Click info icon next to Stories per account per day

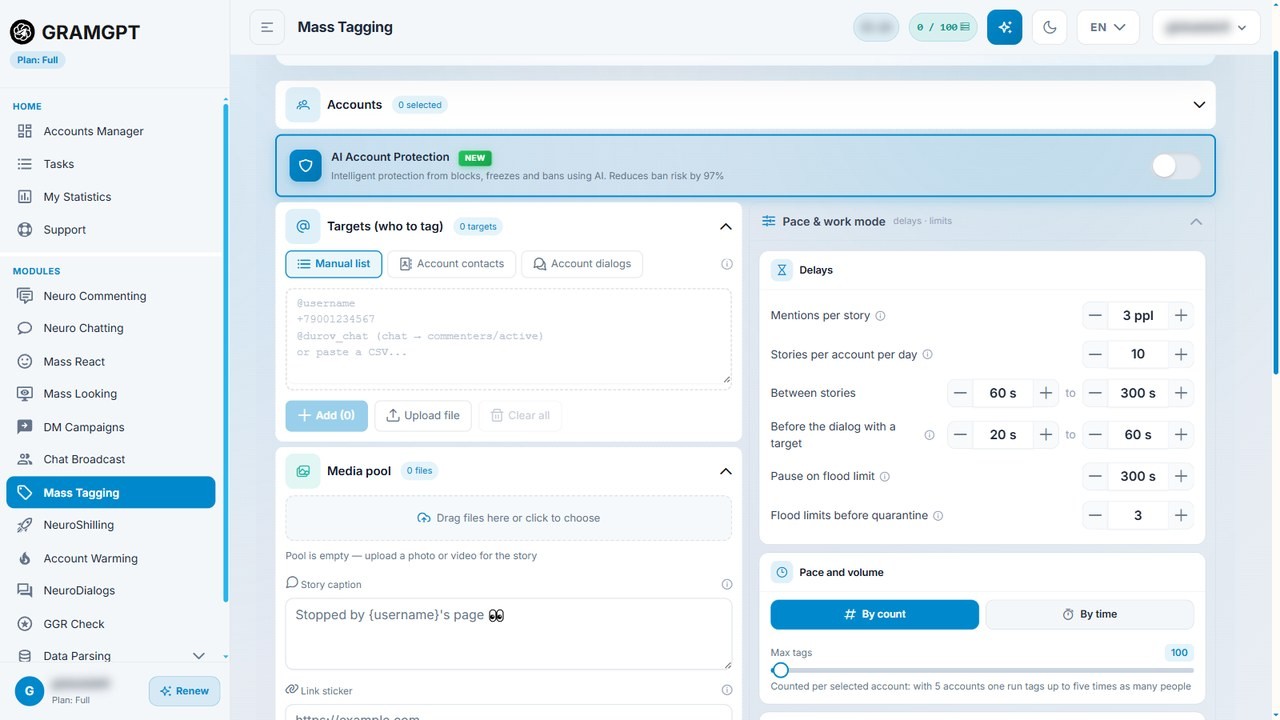(x=927, y=355)
